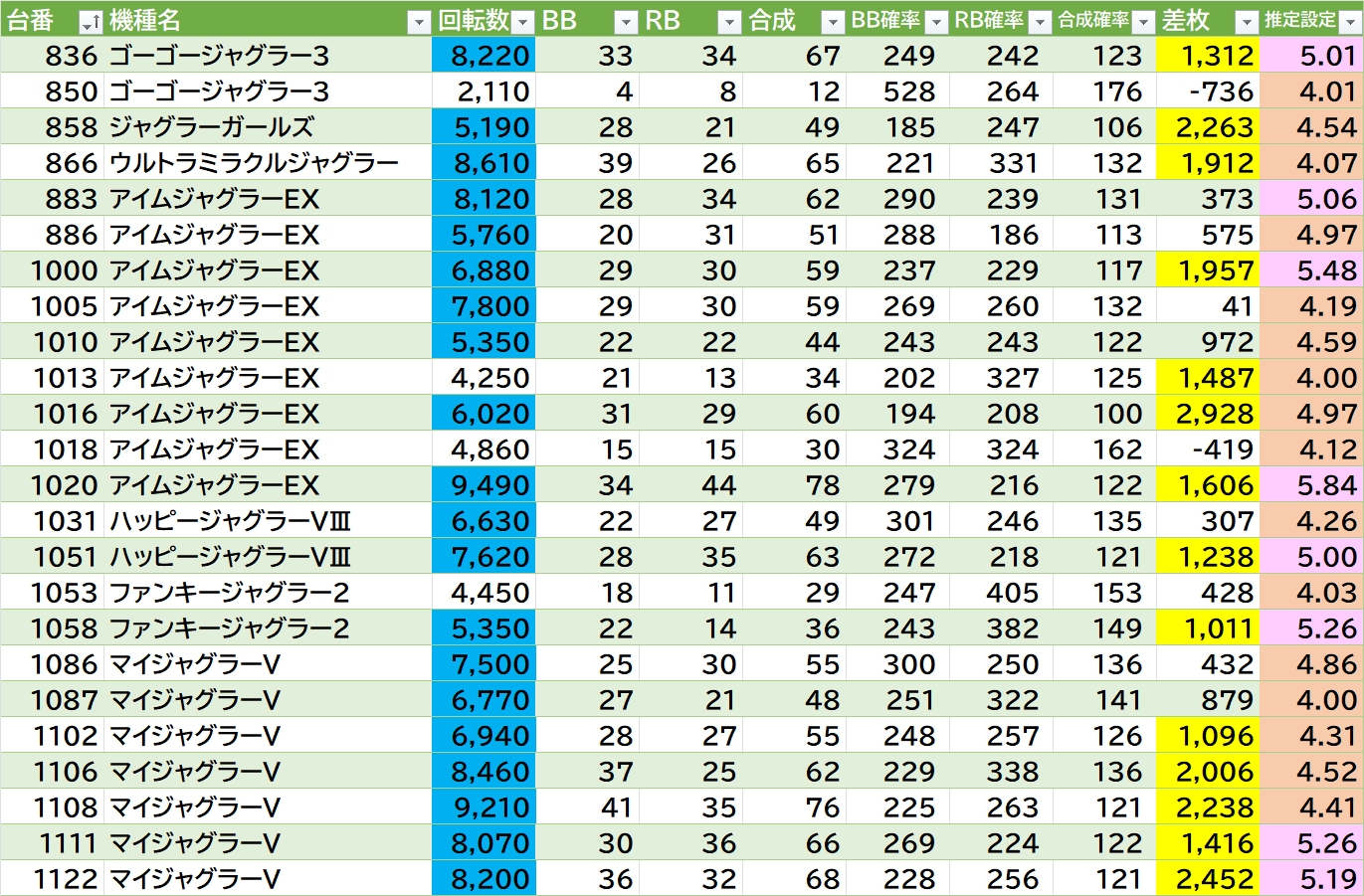Screen dimensions: 1364x896
Task: Click model name in row 1053
Action: (268, 593)
